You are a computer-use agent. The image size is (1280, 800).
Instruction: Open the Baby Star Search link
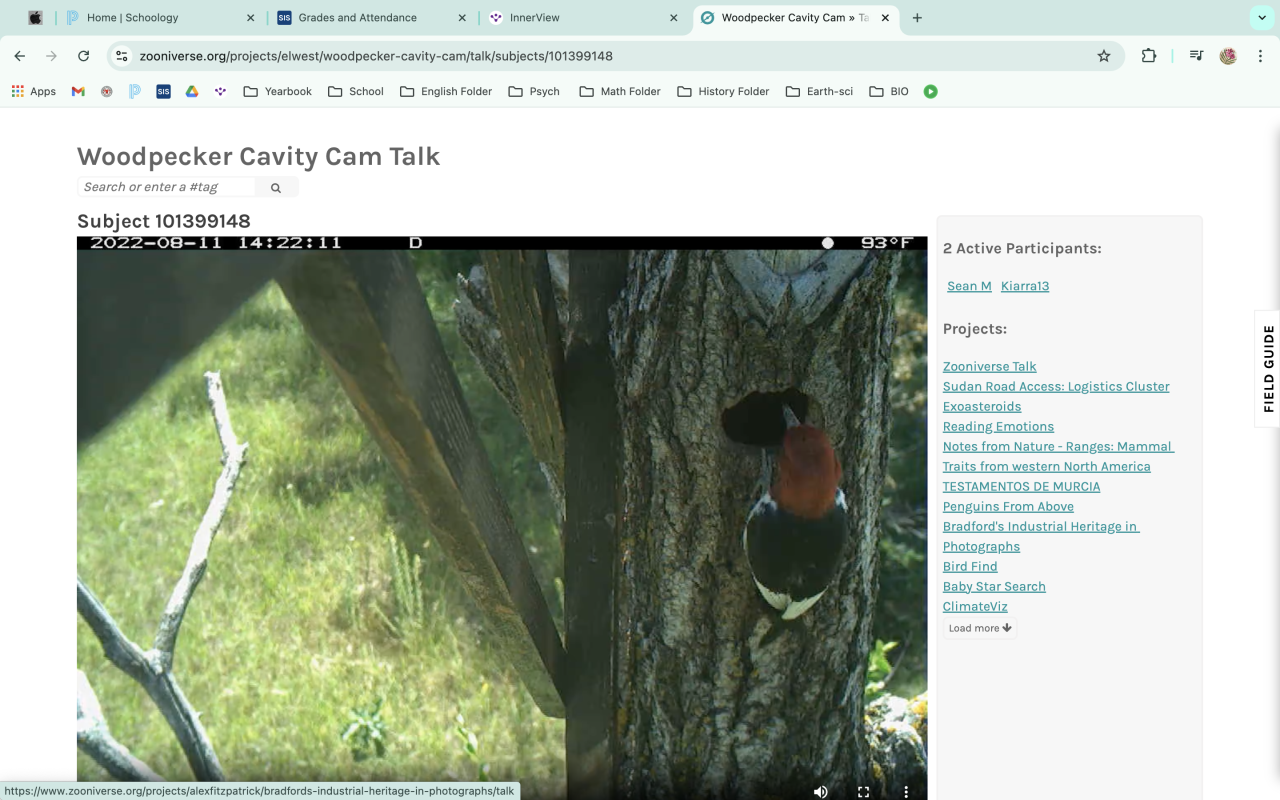994,586
